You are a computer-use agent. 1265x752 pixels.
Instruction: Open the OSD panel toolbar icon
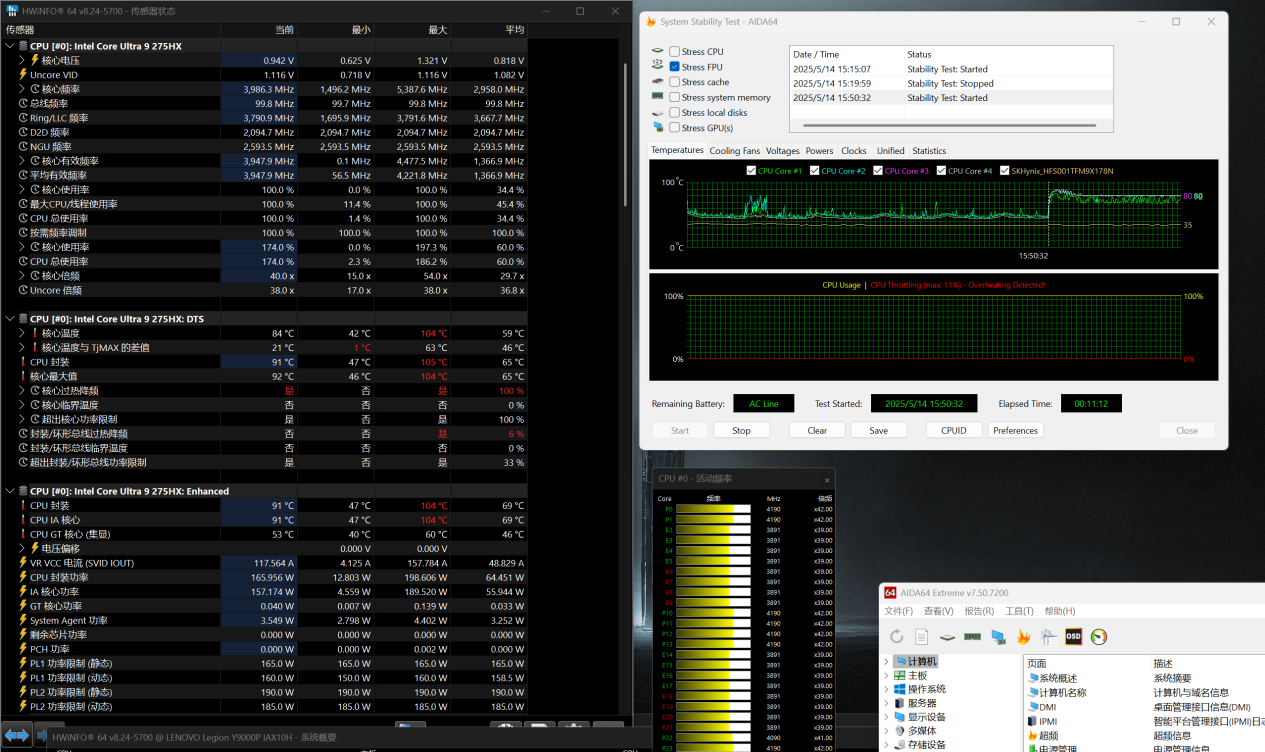tap(1073, 637)
